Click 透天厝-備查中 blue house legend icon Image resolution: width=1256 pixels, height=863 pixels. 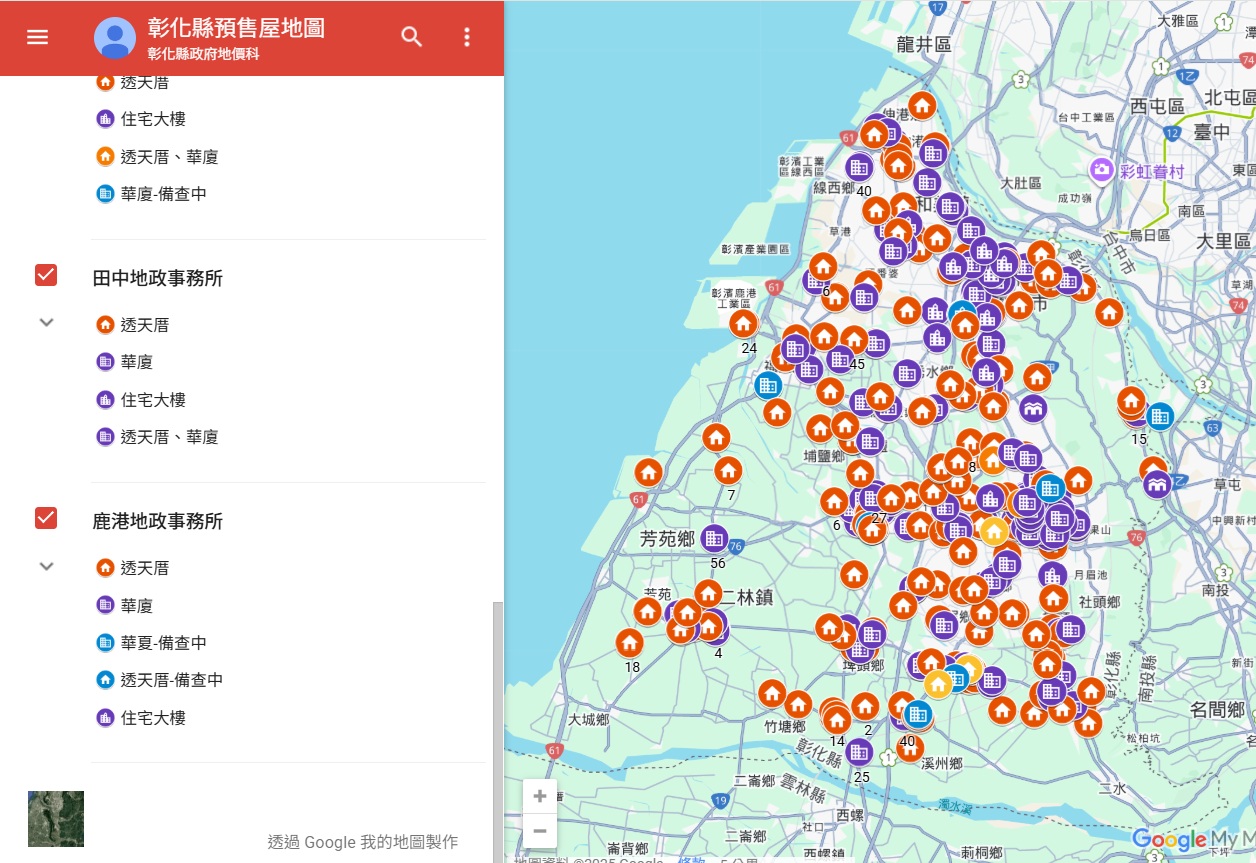pos(105,680)
